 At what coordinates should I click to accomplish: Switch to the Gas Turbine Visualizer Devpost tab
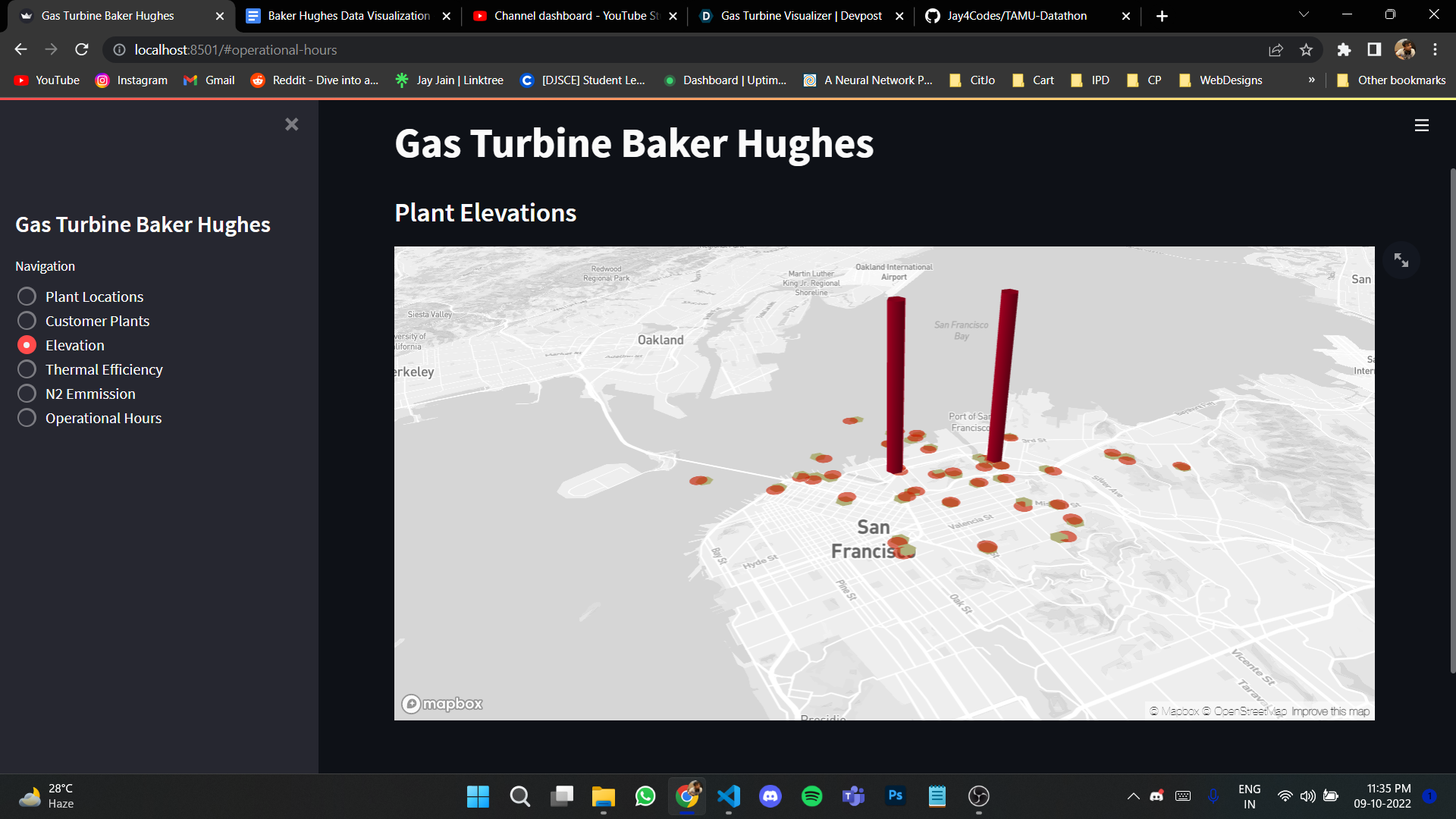point(800,16)
